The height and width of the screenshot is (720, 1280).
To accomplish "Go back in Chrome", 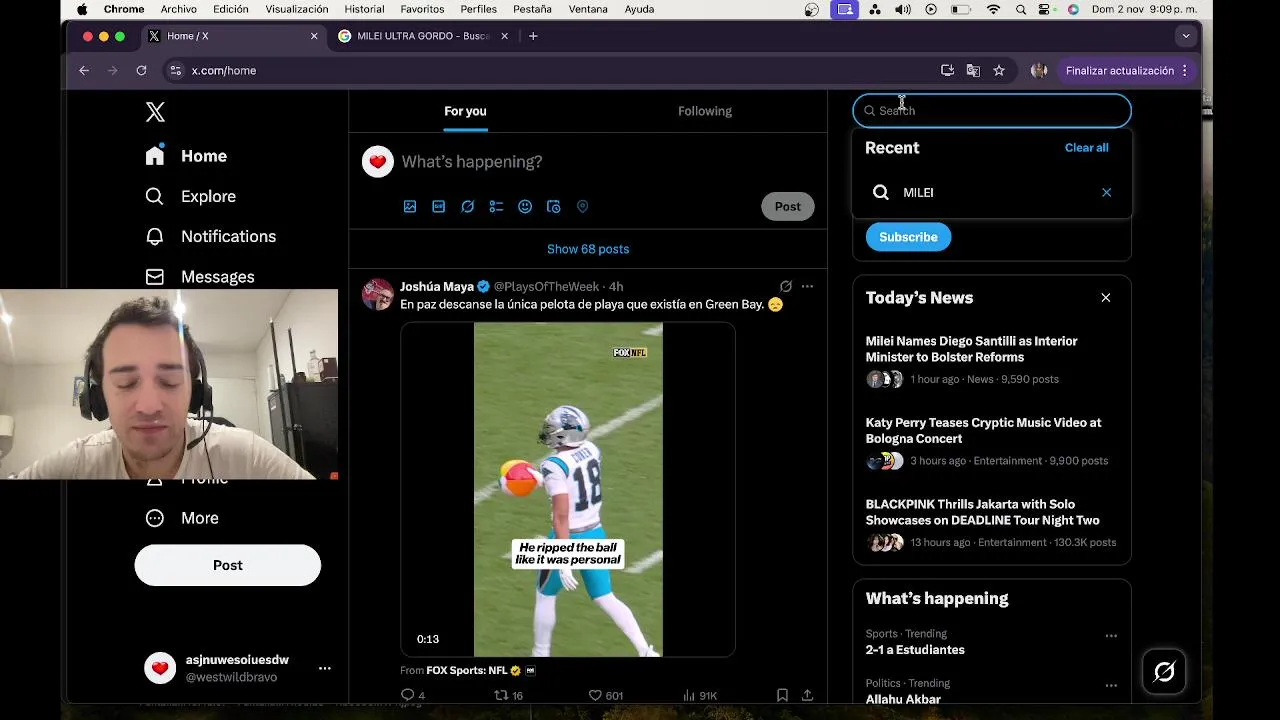I will [x=84, y=71].
